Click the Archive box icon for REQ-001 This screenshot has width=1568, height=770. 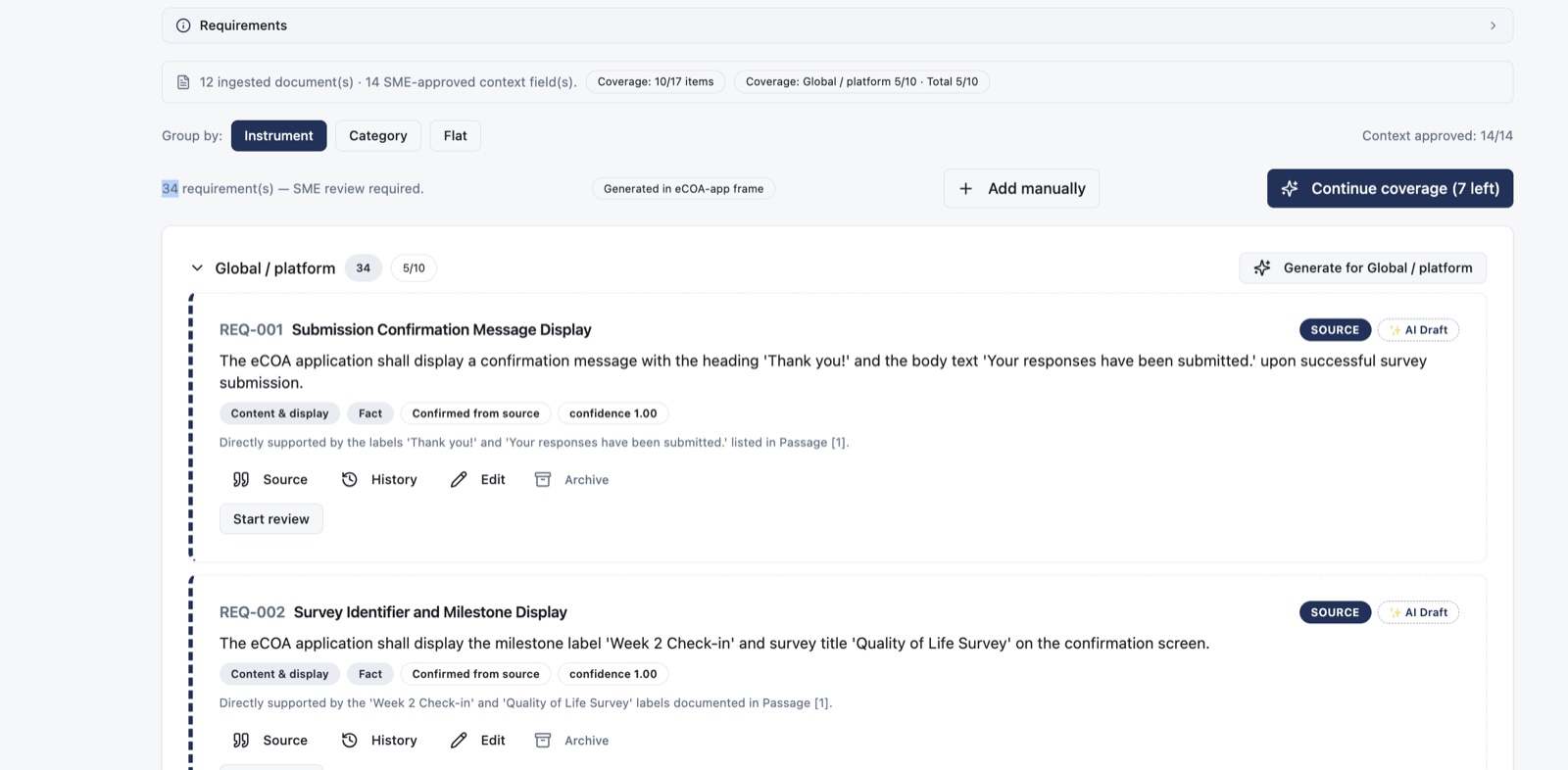point(543,479)
